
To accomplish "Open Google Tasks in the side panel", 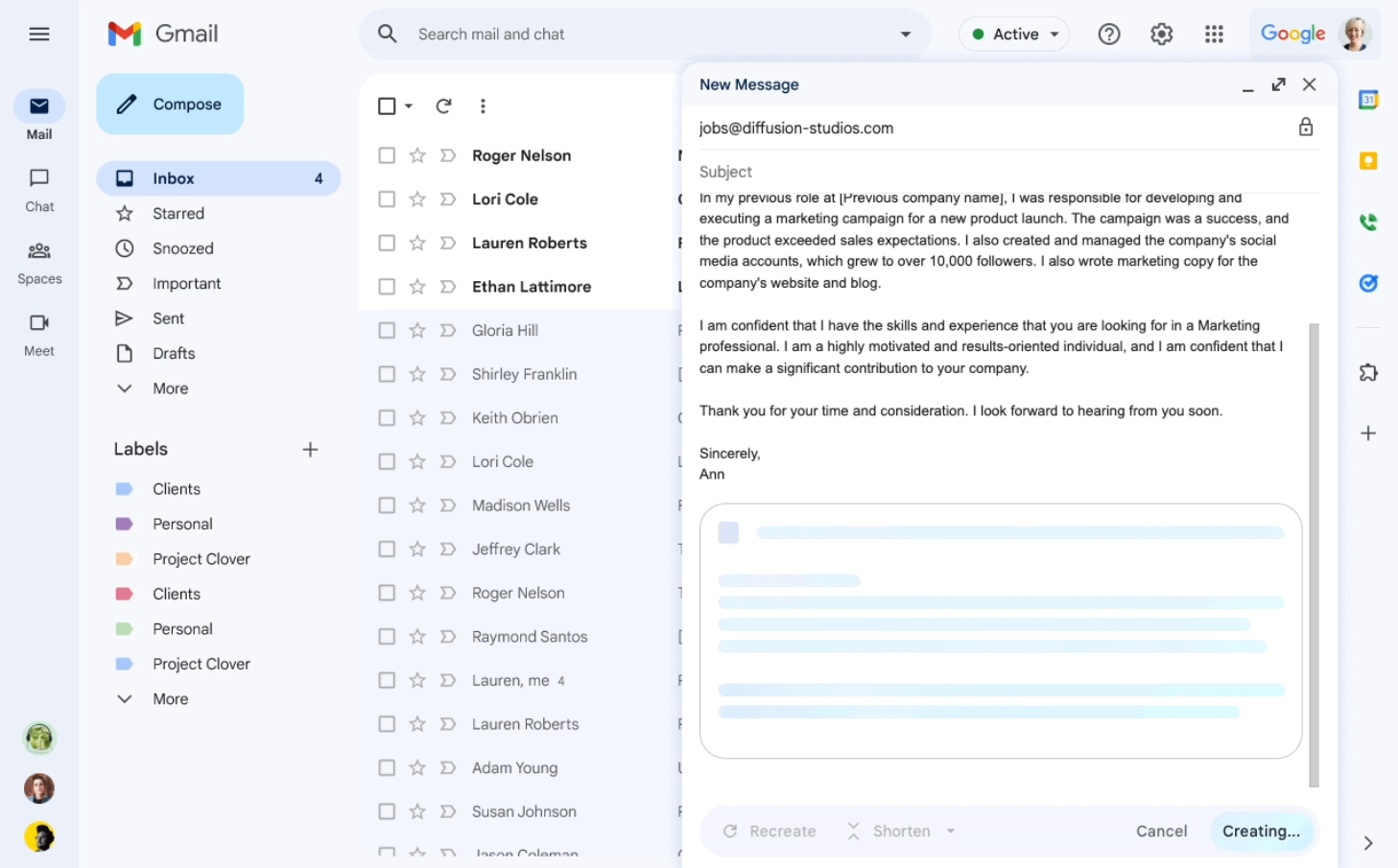I will point(1369,283).
